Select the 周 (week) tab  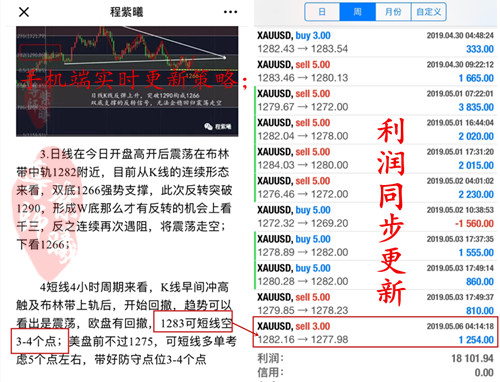click(357, 12)
